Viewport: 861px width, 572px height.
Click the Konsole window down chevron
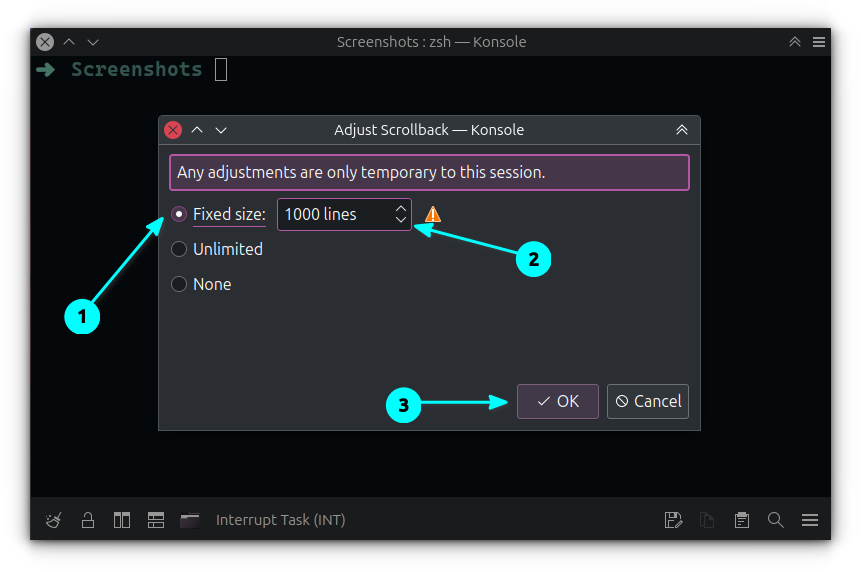(93, 42)
